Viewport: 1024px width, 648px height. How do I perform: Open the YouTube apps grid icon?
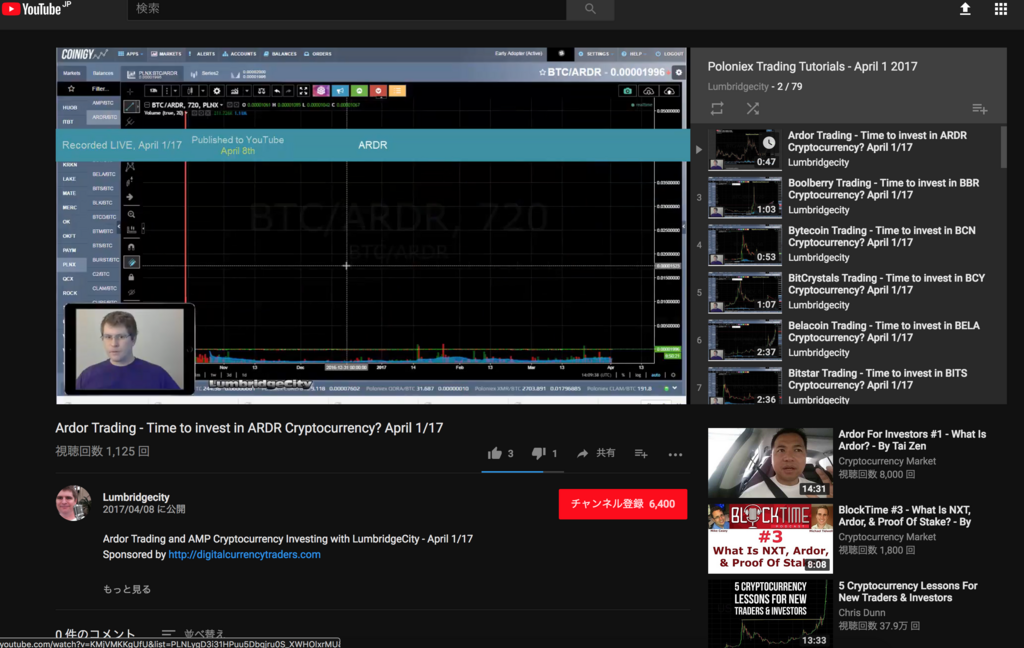pyautogui.click(x=1000, y=9)
